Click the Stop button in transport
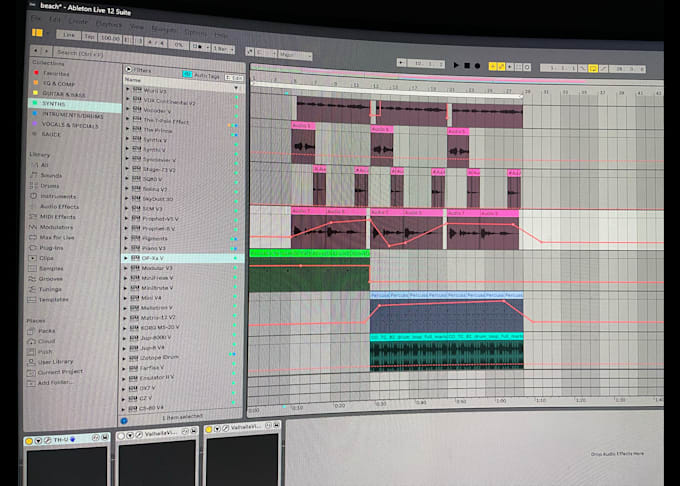The height and width of the screenshot is (486, 680). (467, 65)
